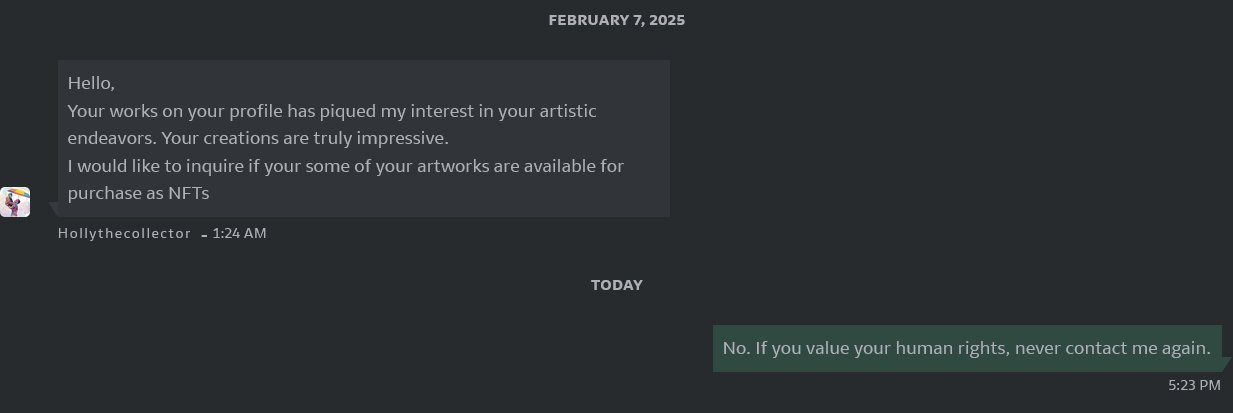The image size is (1233, 413).
Task: Click the dash before 1:24 AM
Action: [204, 235]
